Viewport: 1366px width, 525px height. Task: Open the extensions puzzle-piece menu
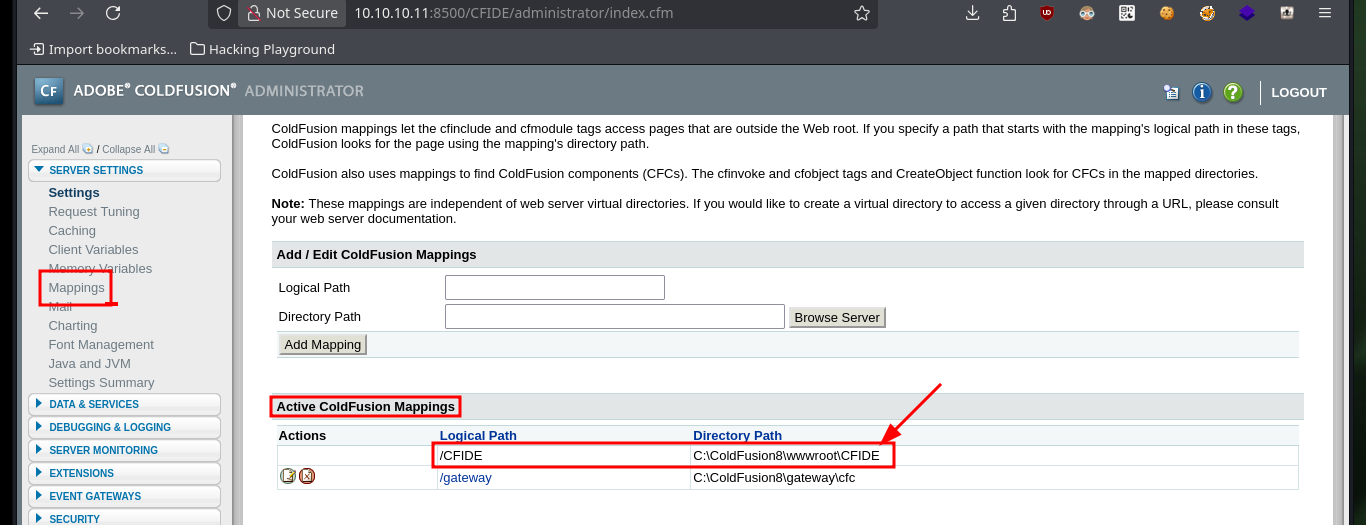[1008, 13]
